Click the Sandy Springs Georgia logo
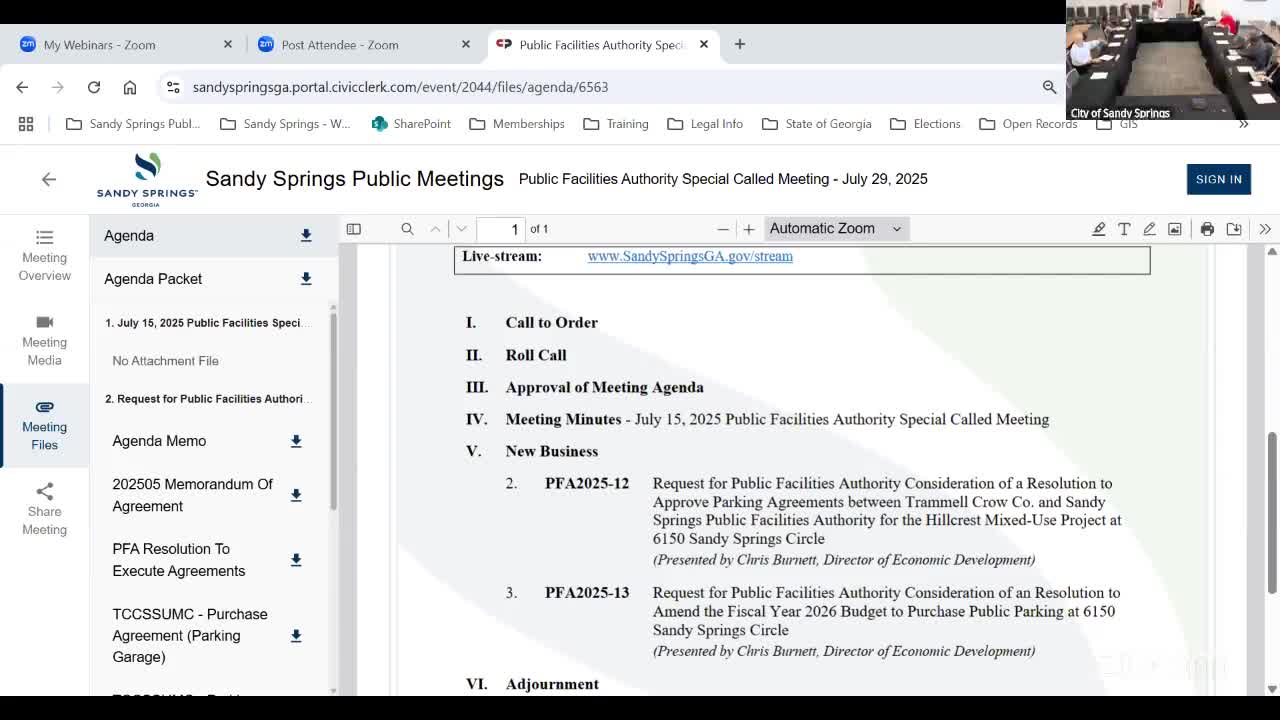Image resolution: width=1280 pixels, height=720 pixels. pyautogui.click(x=147, y=179)
